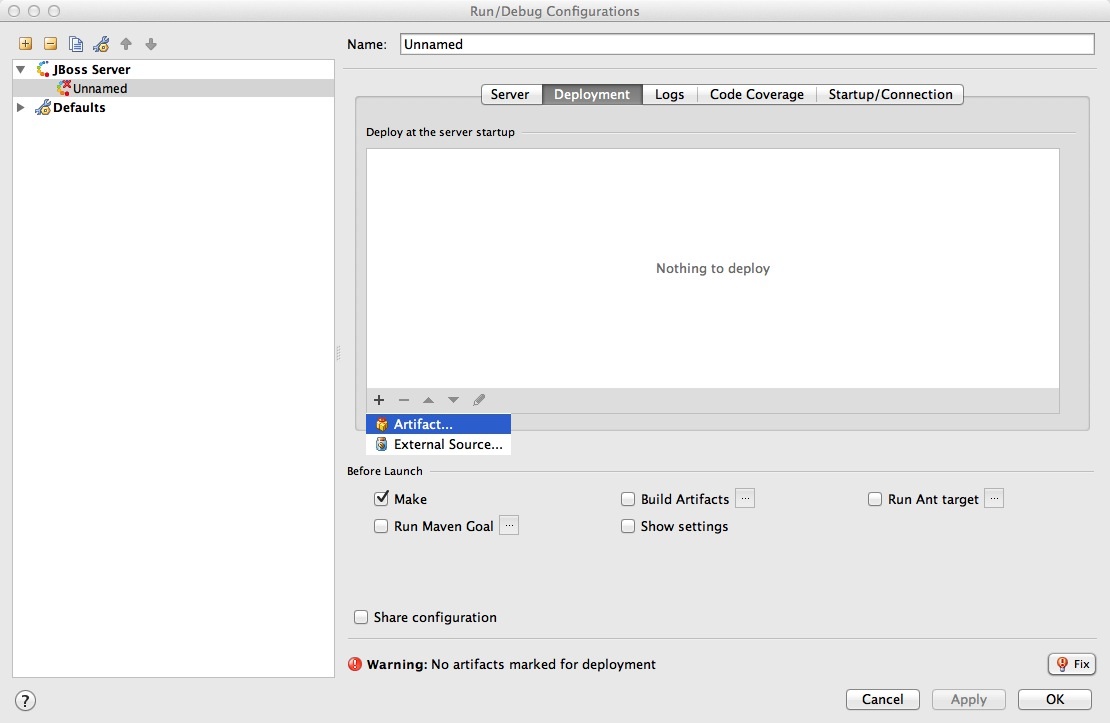Click the Name input field
The image size is (1110, 723).
point(747,44)
